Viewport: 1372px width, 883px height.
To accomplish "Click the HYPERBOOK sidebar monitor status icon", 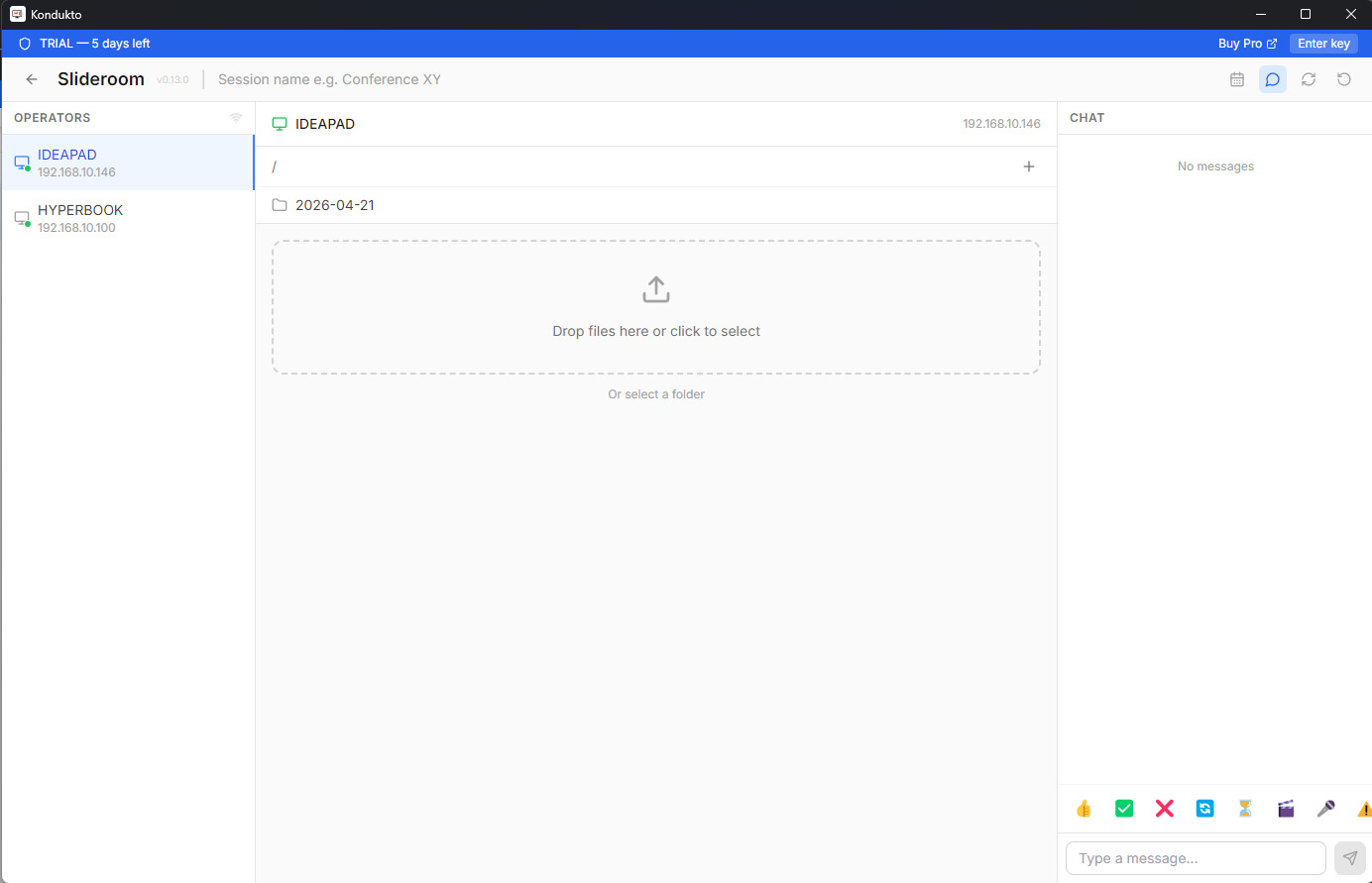I will click(x=22, y=218).
